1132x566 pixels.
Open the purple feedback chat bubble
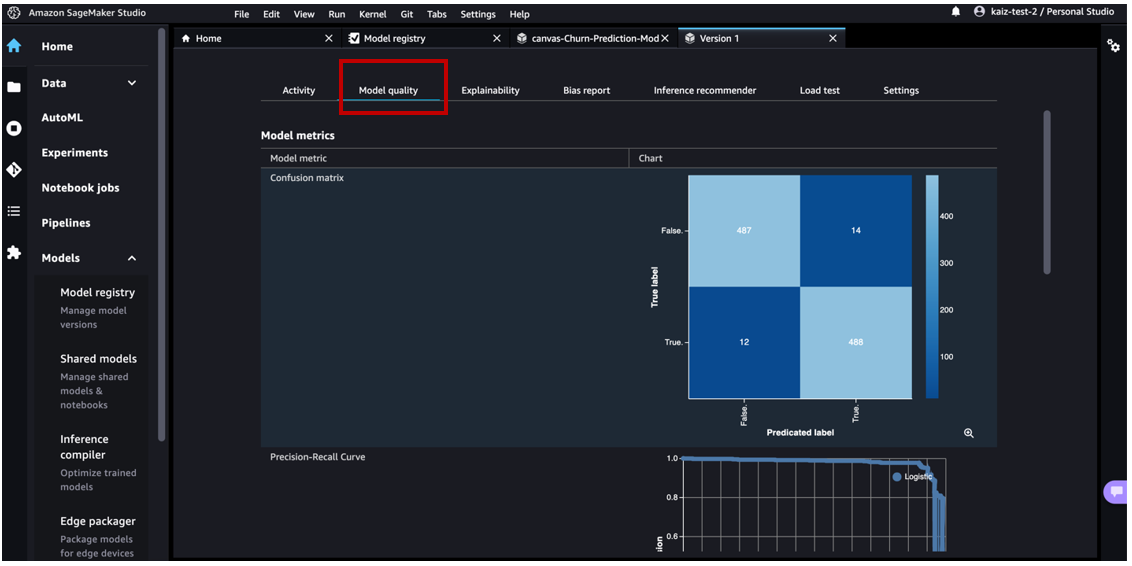click(1115, 492)
